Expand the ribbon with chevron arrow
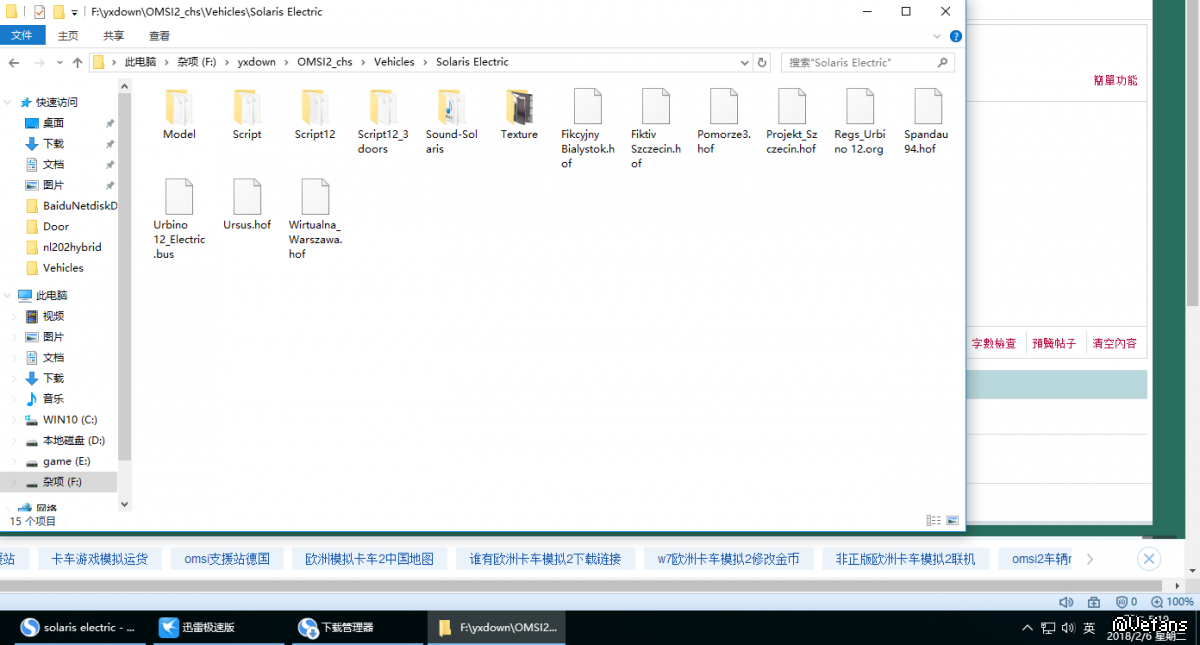Viewport: 1200px width, 645px height. 938,36
